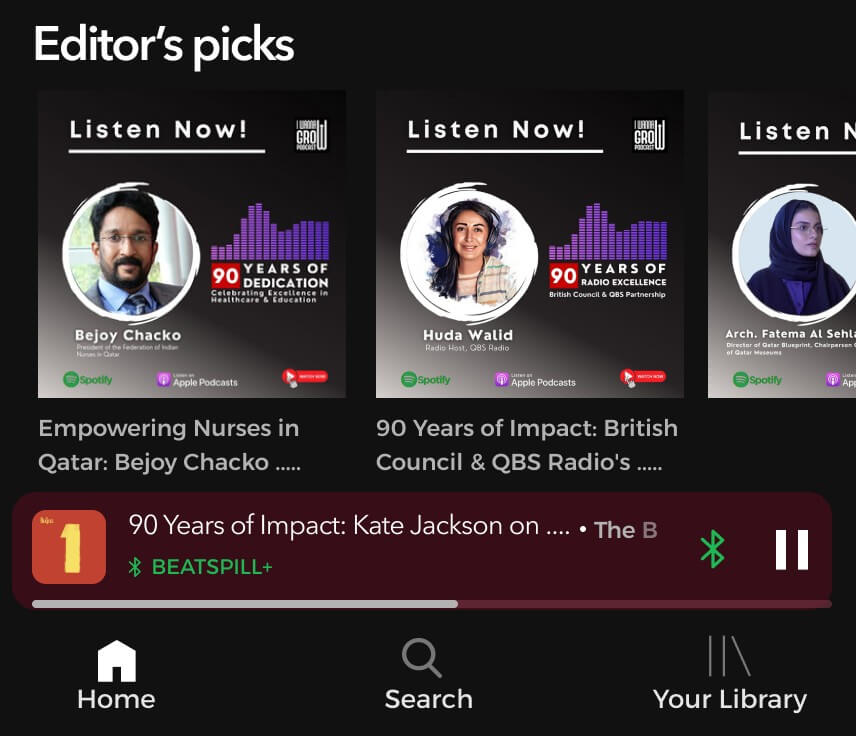856x736 pixels.
Task: Open '90 Years of Impact: British Council' title
Action: (527, 445)
